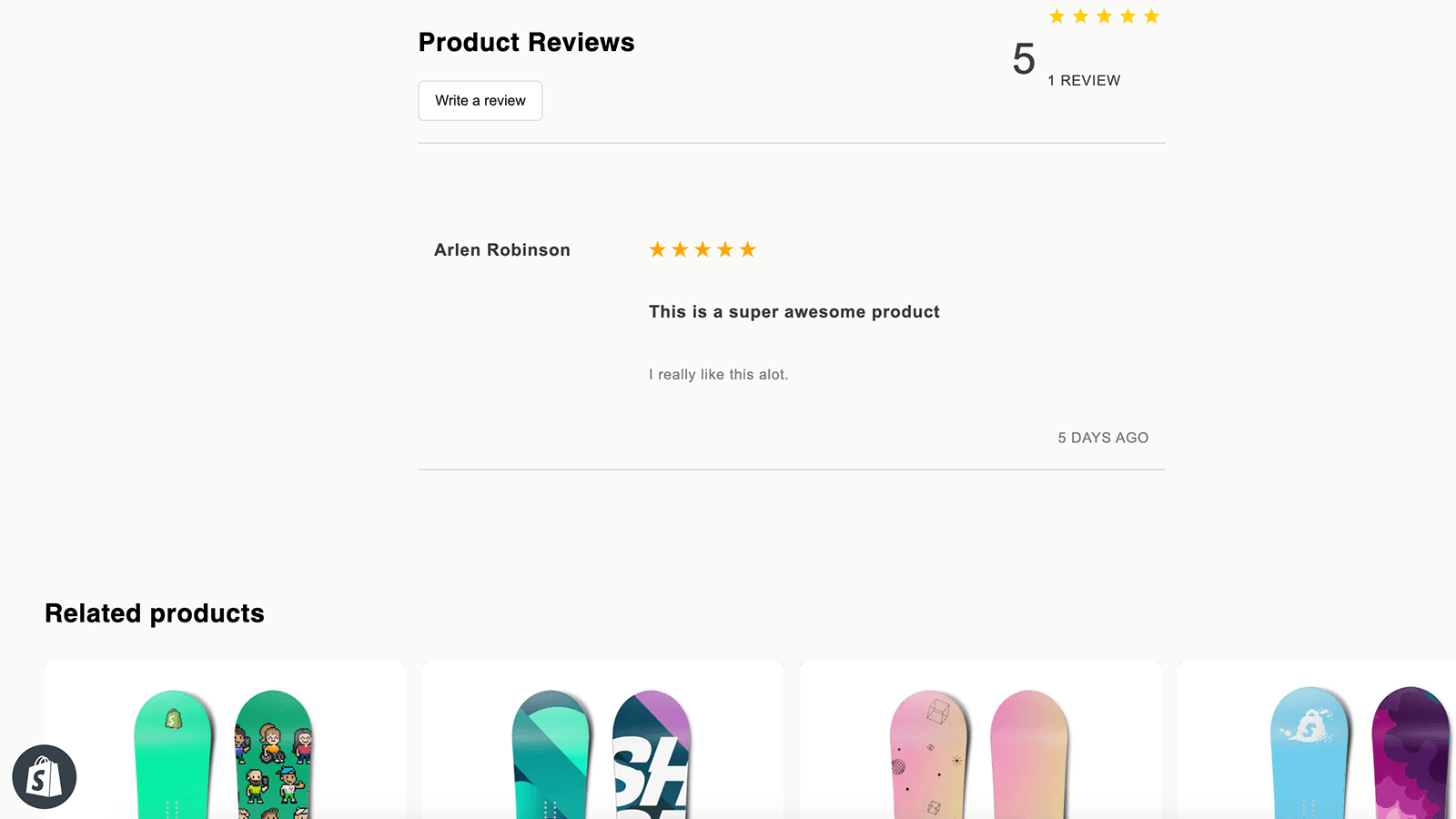The width and height of the screenshot is (1456, 819).
Task: Click first star of overall rating summary
Action: (1057, 16)
